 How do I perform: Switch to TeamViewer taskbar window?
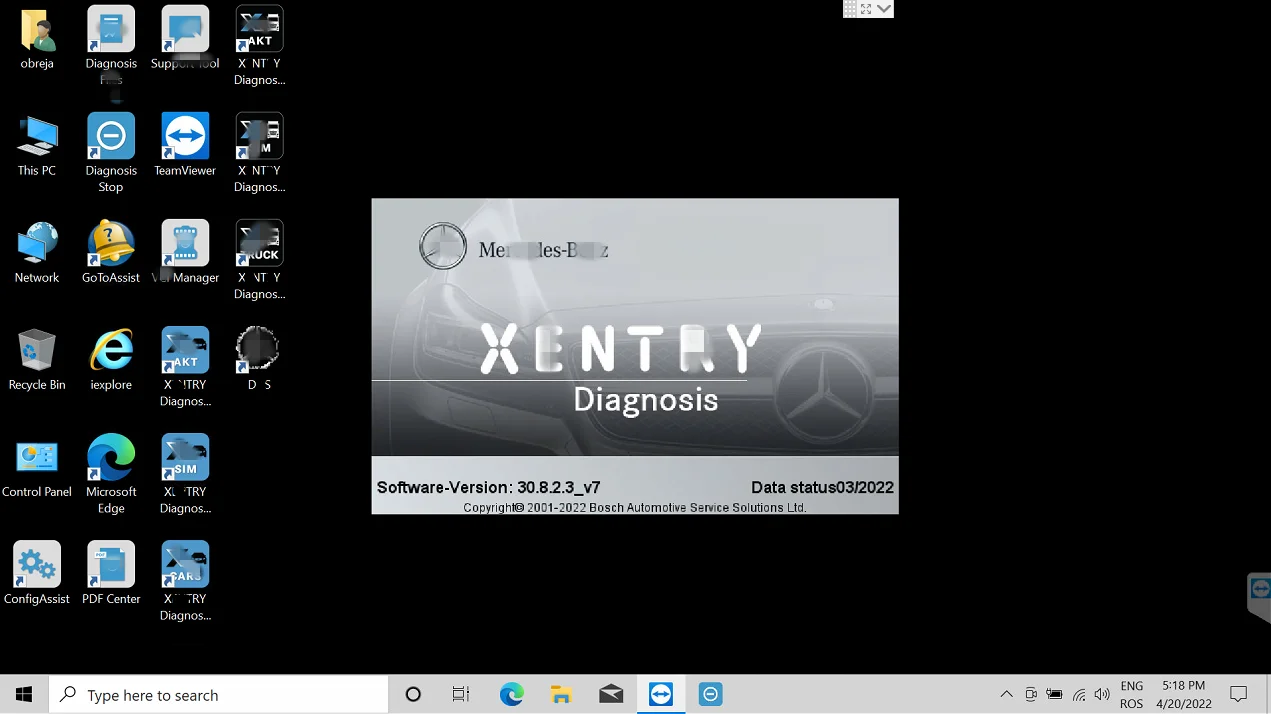pos(661,694)
